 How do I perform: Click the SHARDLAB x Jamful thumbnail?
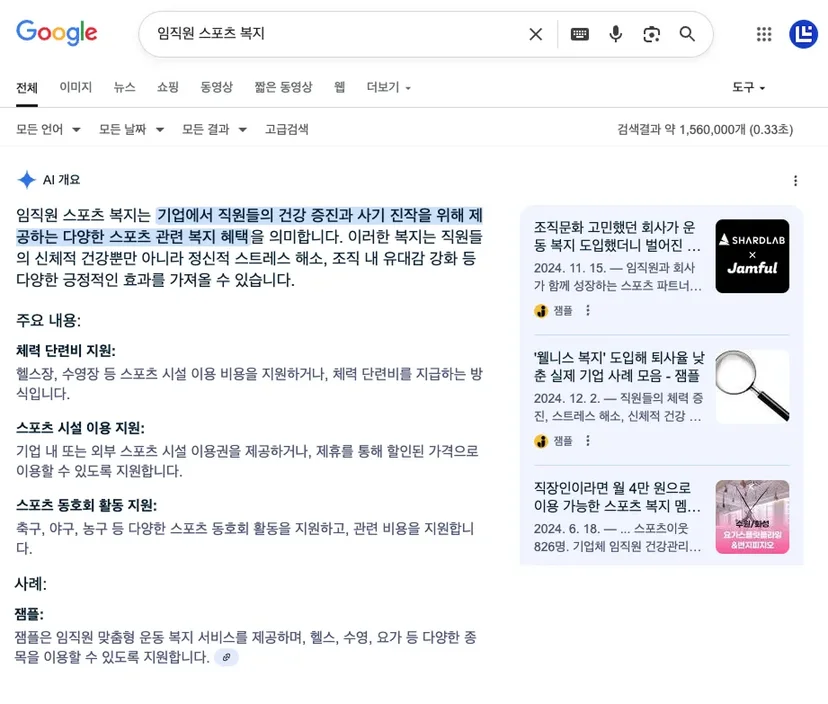coord(752,256)
